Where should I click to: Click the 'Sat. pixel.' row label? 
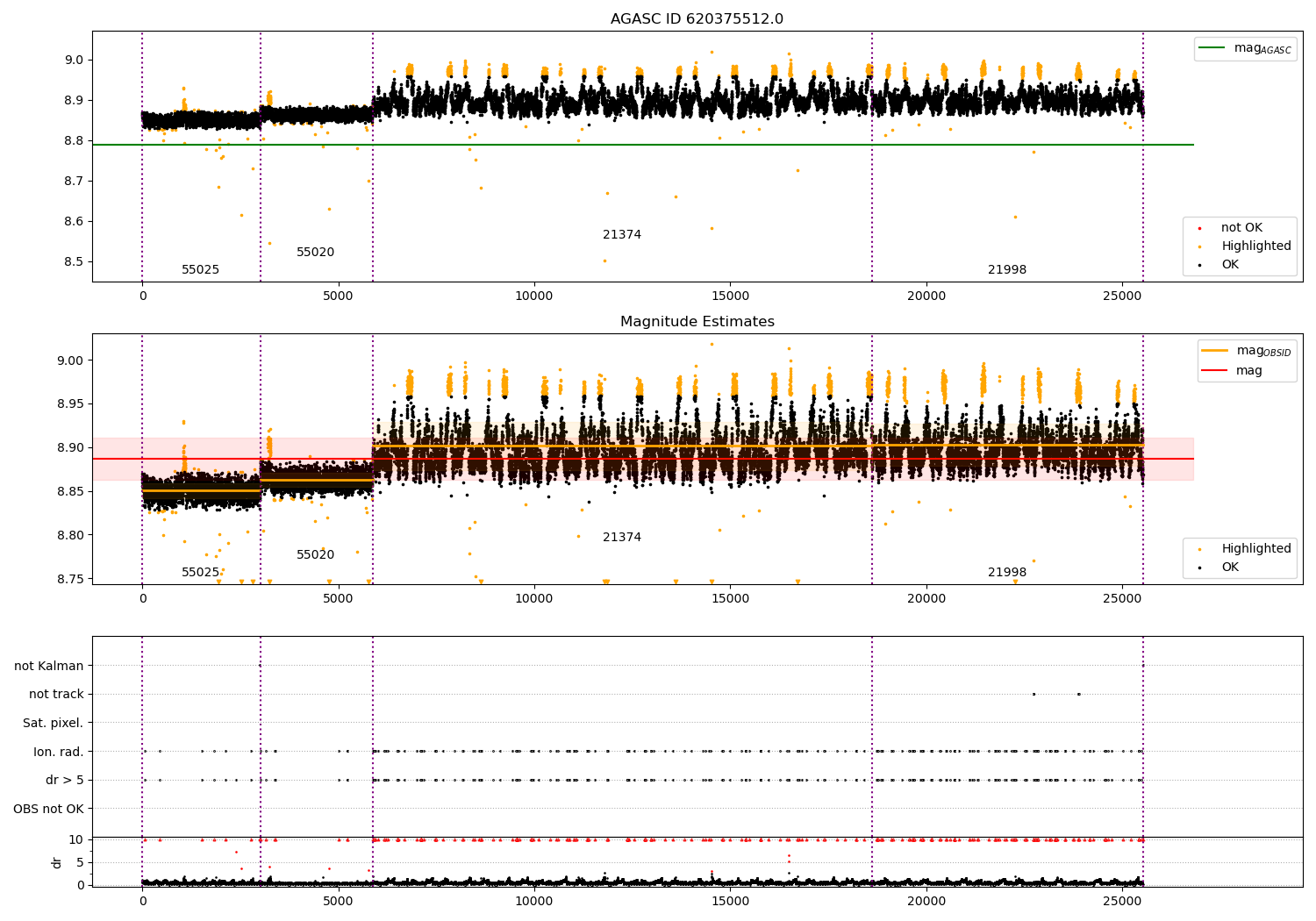[54, 723]
